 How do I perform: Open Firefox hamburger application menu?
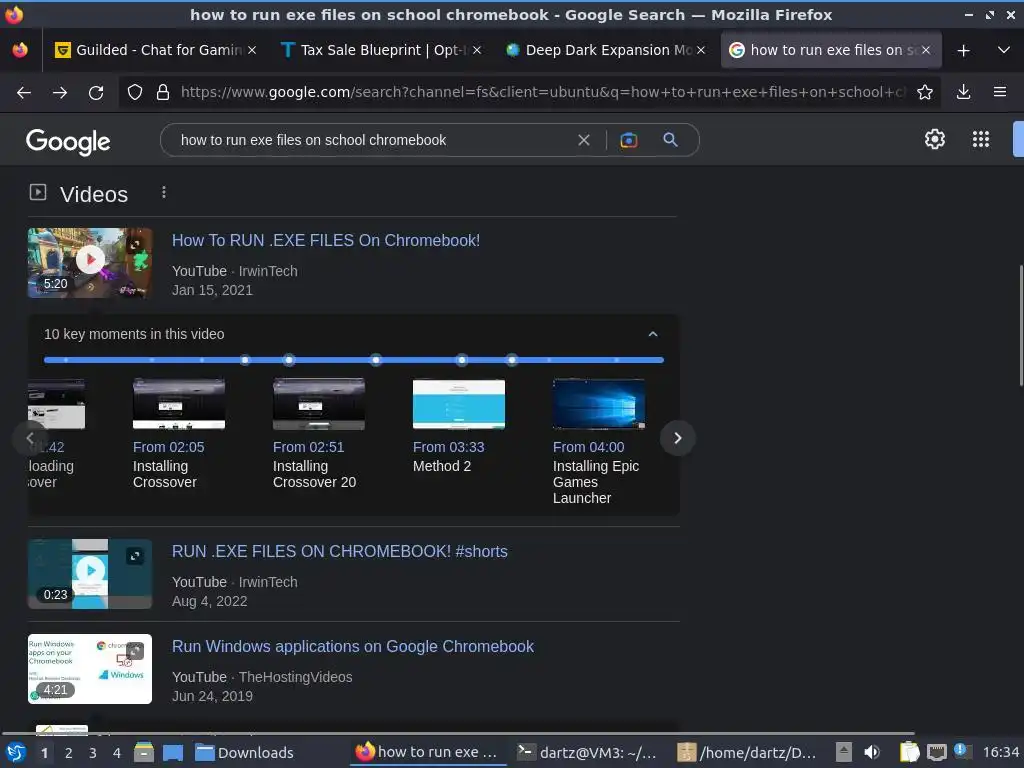coord(1000,93)
